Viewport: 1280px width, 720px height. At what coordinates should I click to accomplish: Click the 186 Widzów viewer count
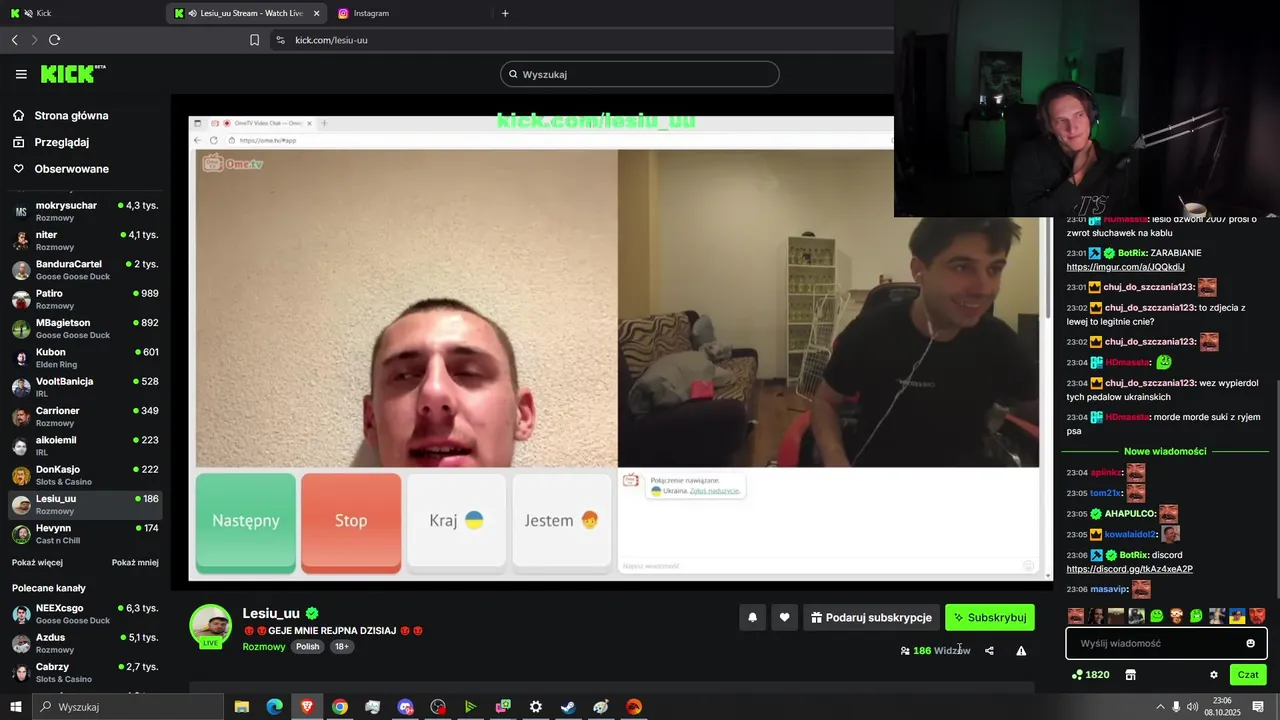935,651
